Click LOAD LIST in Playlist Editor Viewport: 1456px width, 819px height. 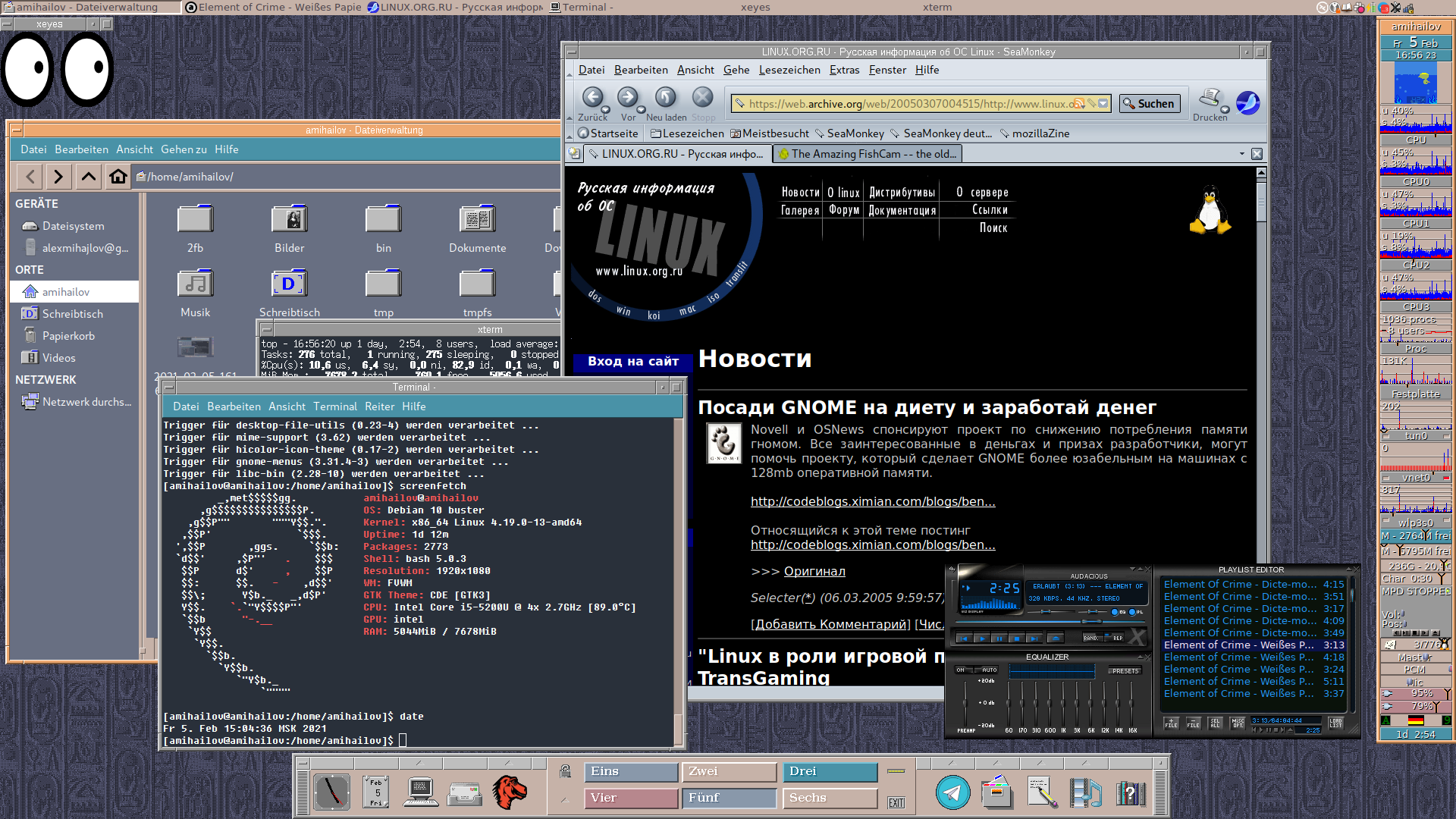click(x=1335, y=723)
